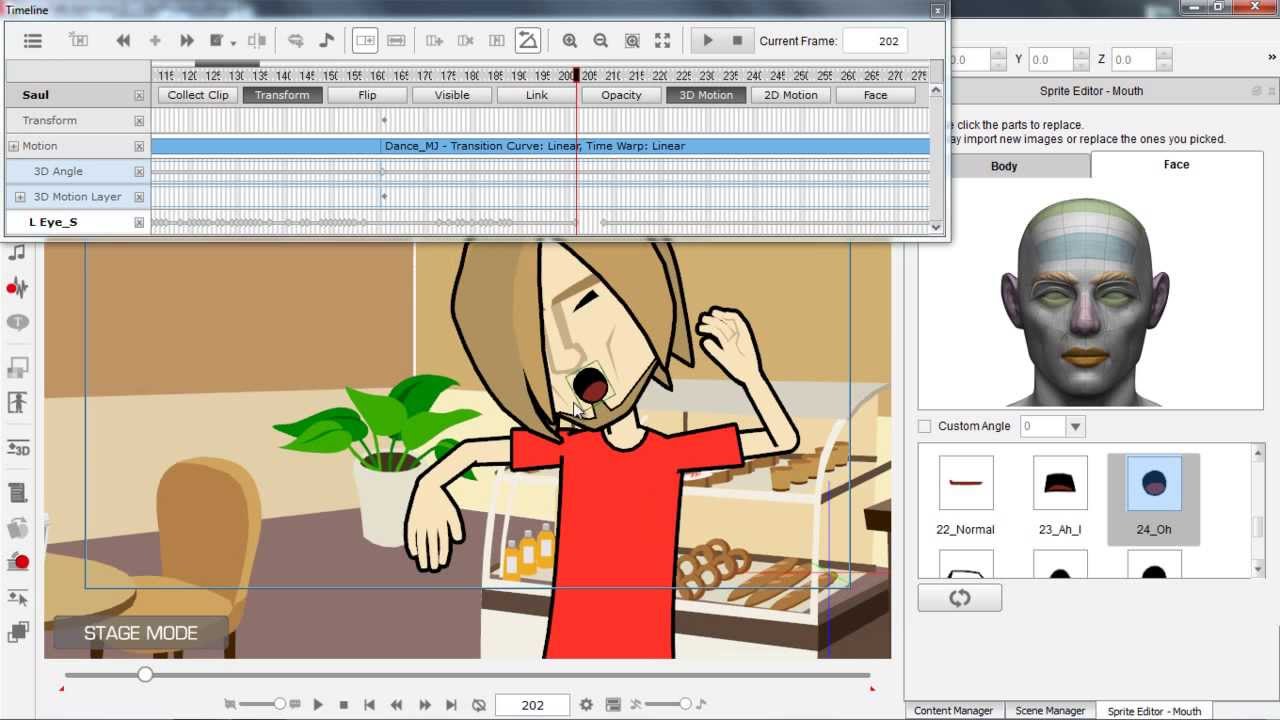Select the 24_Oh mouth sprite thumbnail
This screenshot has width=1280, height=720.
point(1152,483)
